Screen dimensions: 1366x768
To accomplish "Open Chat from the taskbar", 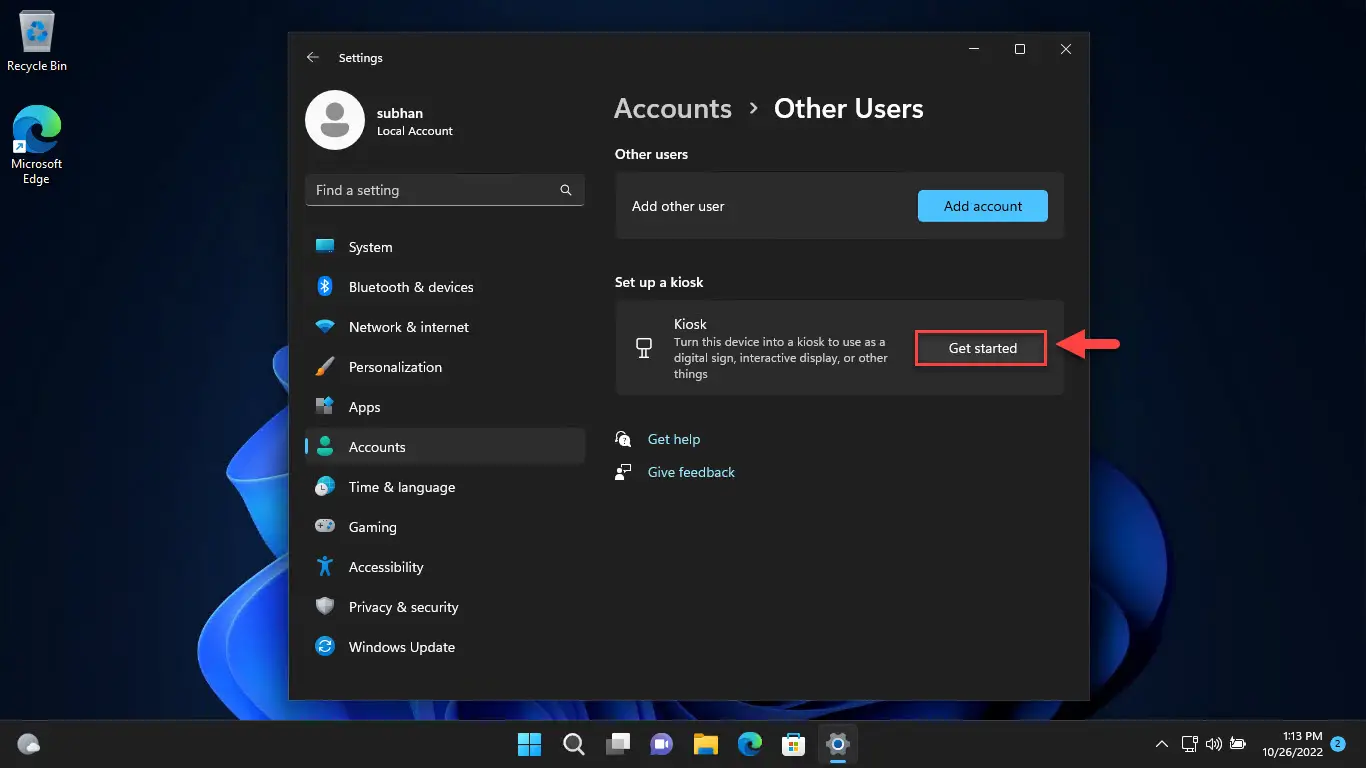I will tap(662, 744).
